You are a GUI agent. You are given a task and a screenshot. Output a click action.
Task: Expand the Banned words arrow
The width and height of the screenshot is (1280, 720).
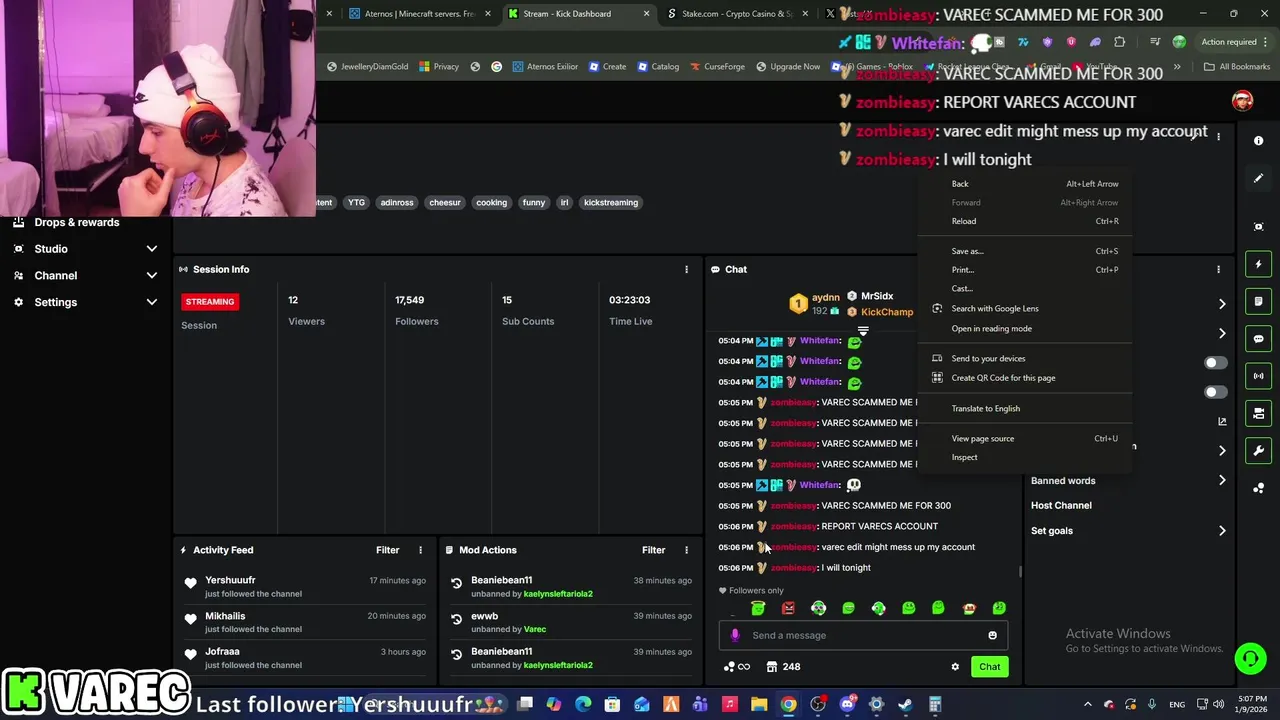1222,481
